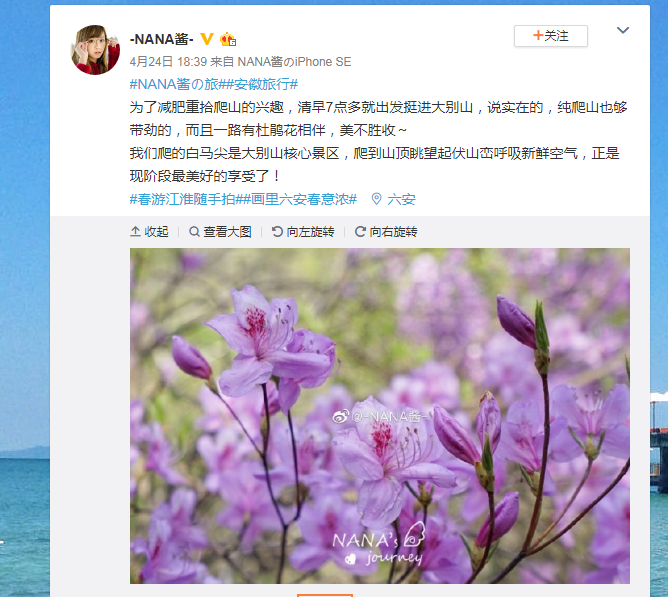Open -NANA酱- profile avatar photo
This screenshot has height=597, width=668.
(95, 49)
